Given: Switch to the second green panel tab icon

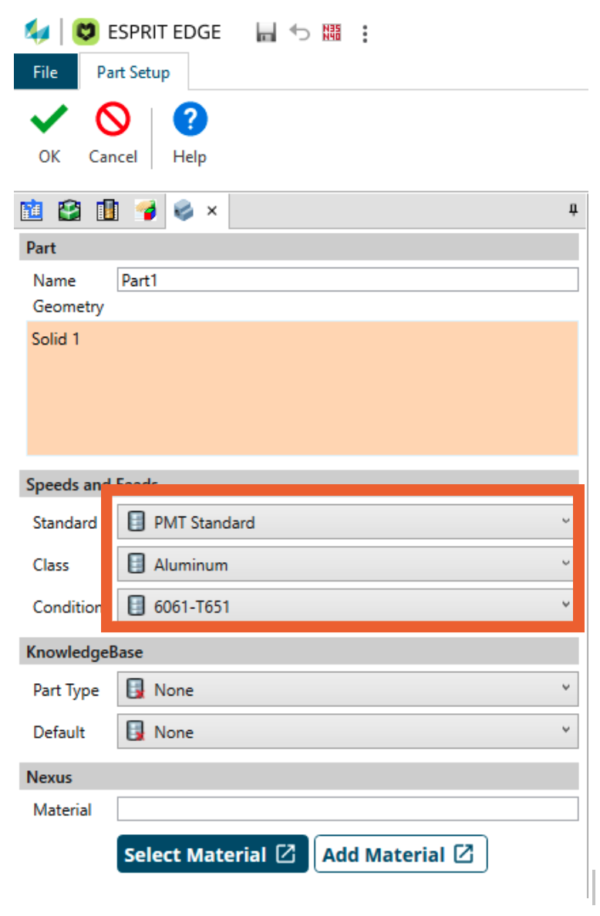Looking at the screenshot, I should coord(70,211).
